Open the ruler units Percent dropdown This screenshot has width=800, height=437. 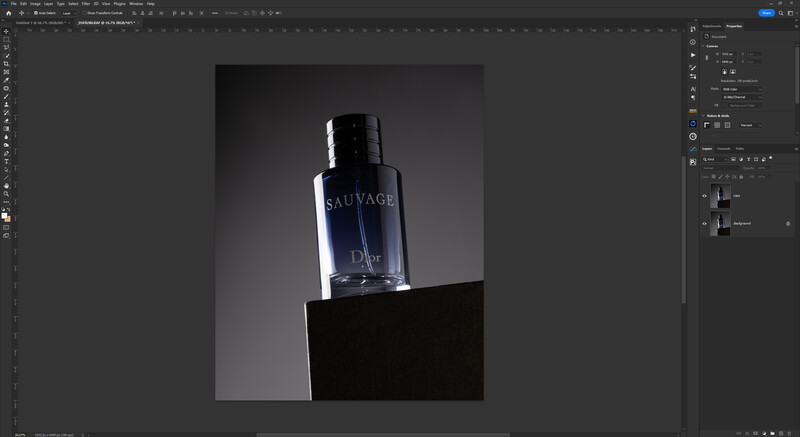pyautogui.click(x=751, y=125)
